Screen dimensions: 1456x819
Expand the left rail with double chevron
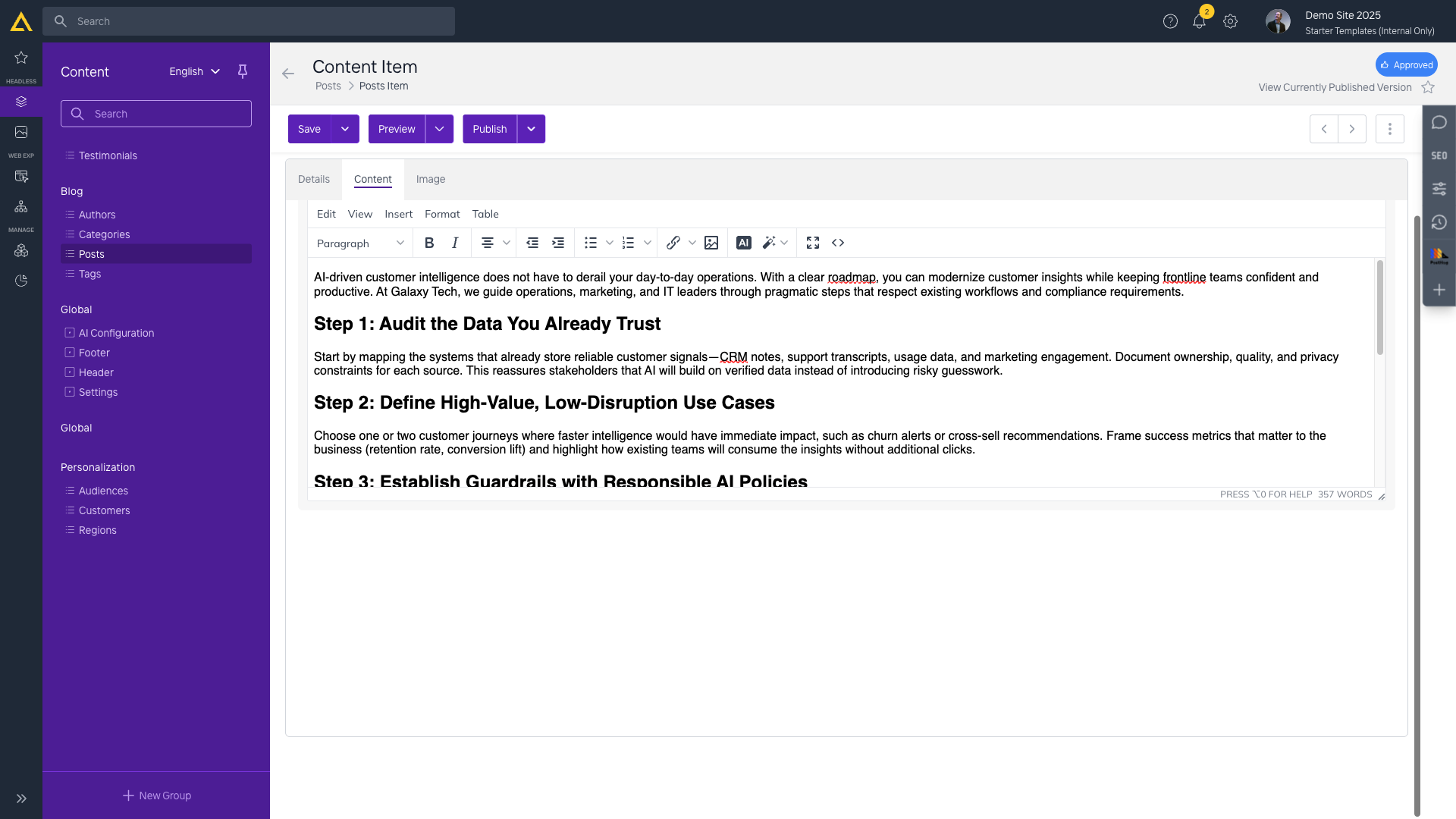pyautogui.click(x=21, y=798)
